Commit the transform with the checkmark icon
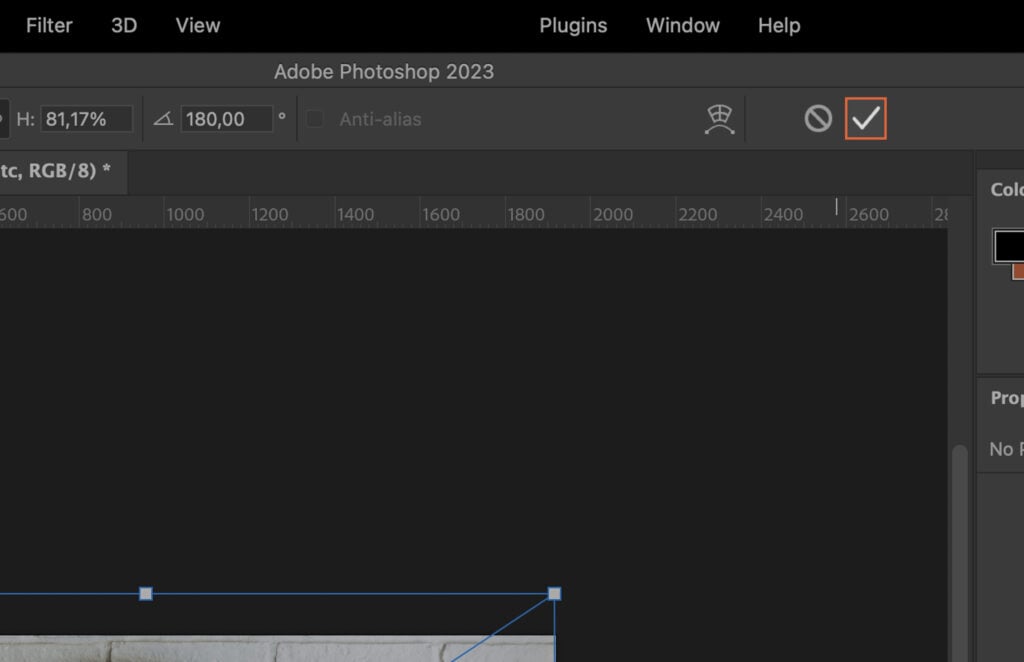This screenshot has width=1024, height=662. [866, 118]
